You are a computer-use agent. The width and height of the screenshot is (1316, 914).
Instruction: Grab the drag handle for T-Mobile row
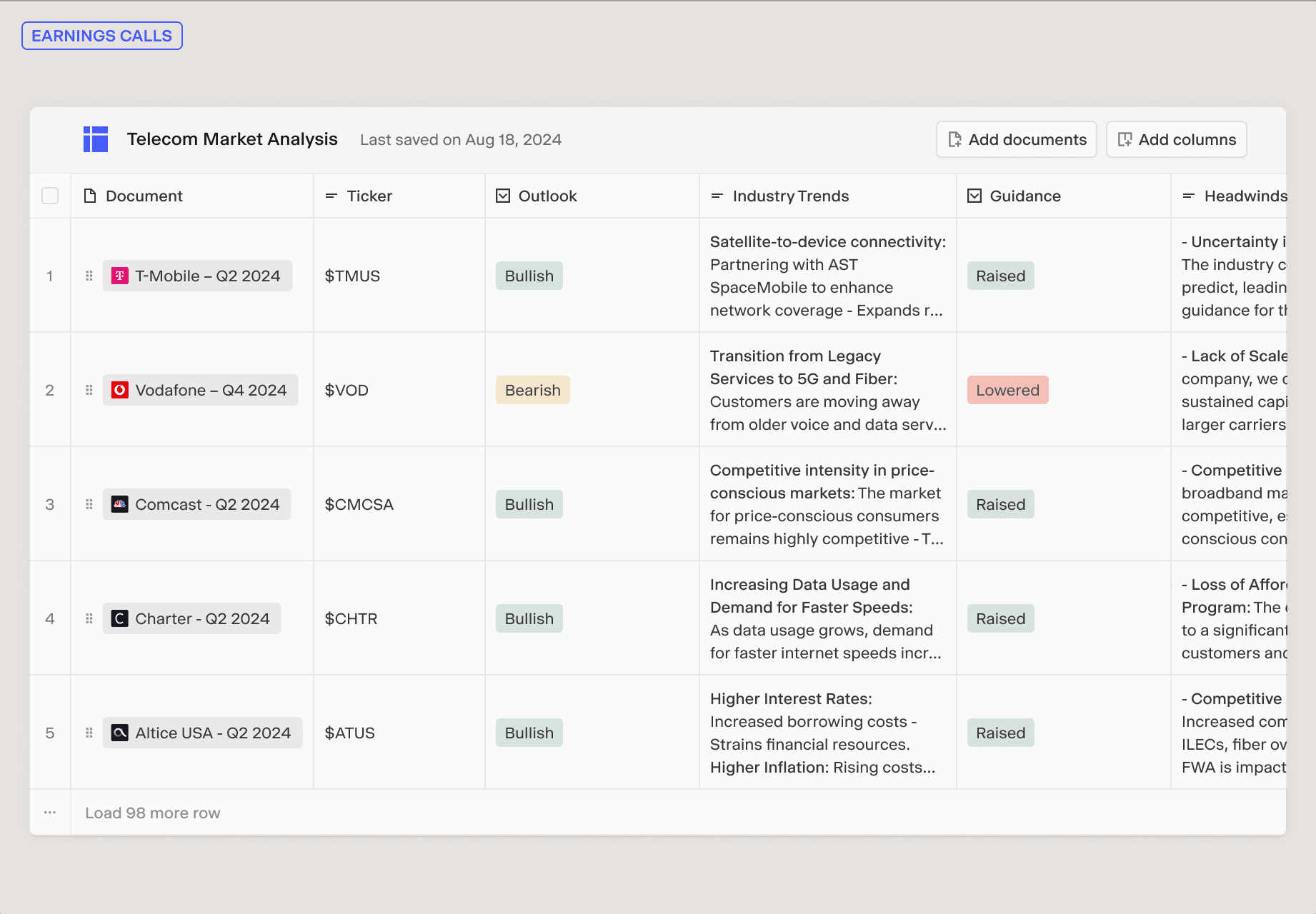tap(89, 276)
